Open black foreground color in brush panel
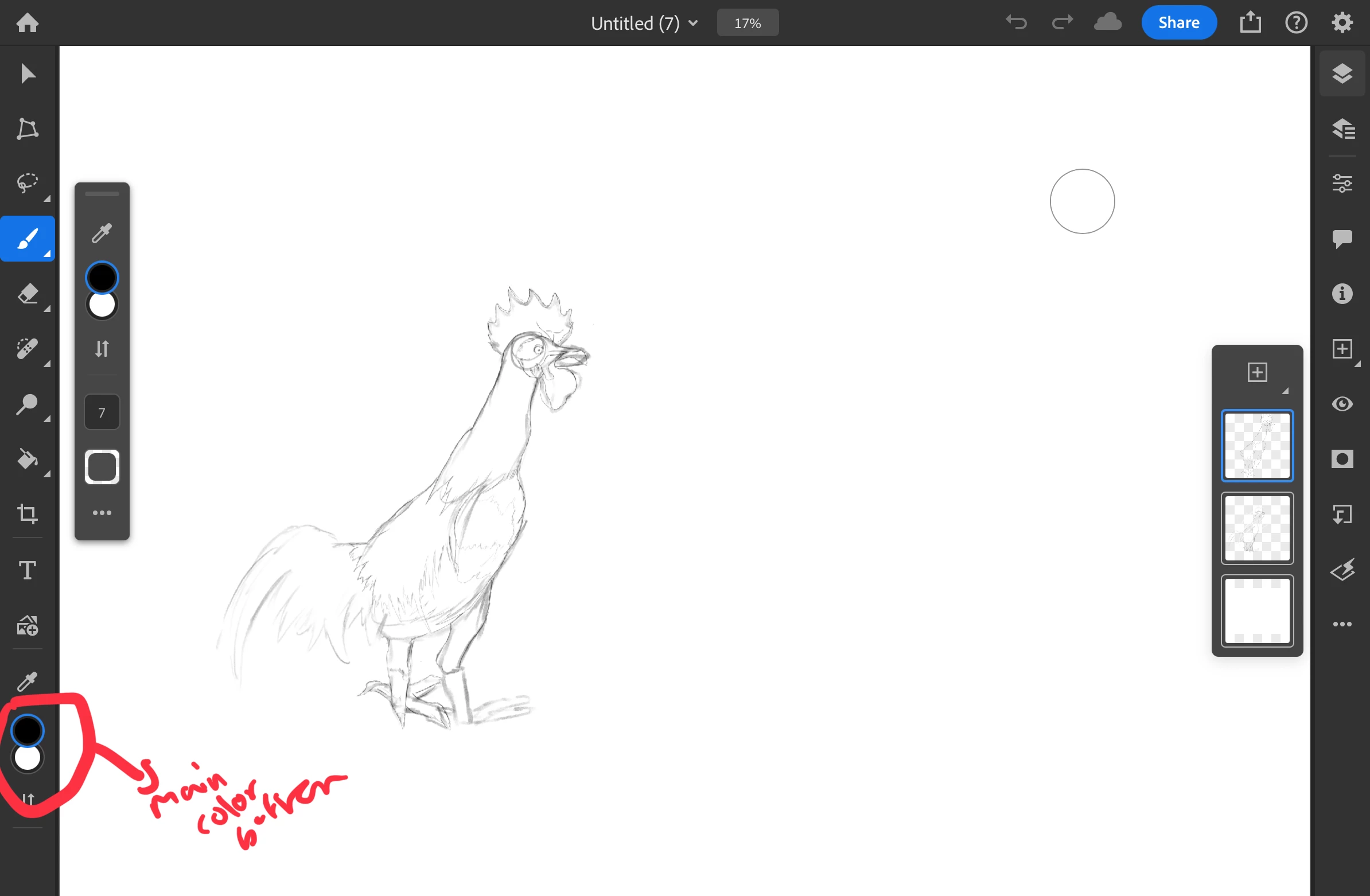The width and height of the screenshot is (1370, 896). click(102, 278)
